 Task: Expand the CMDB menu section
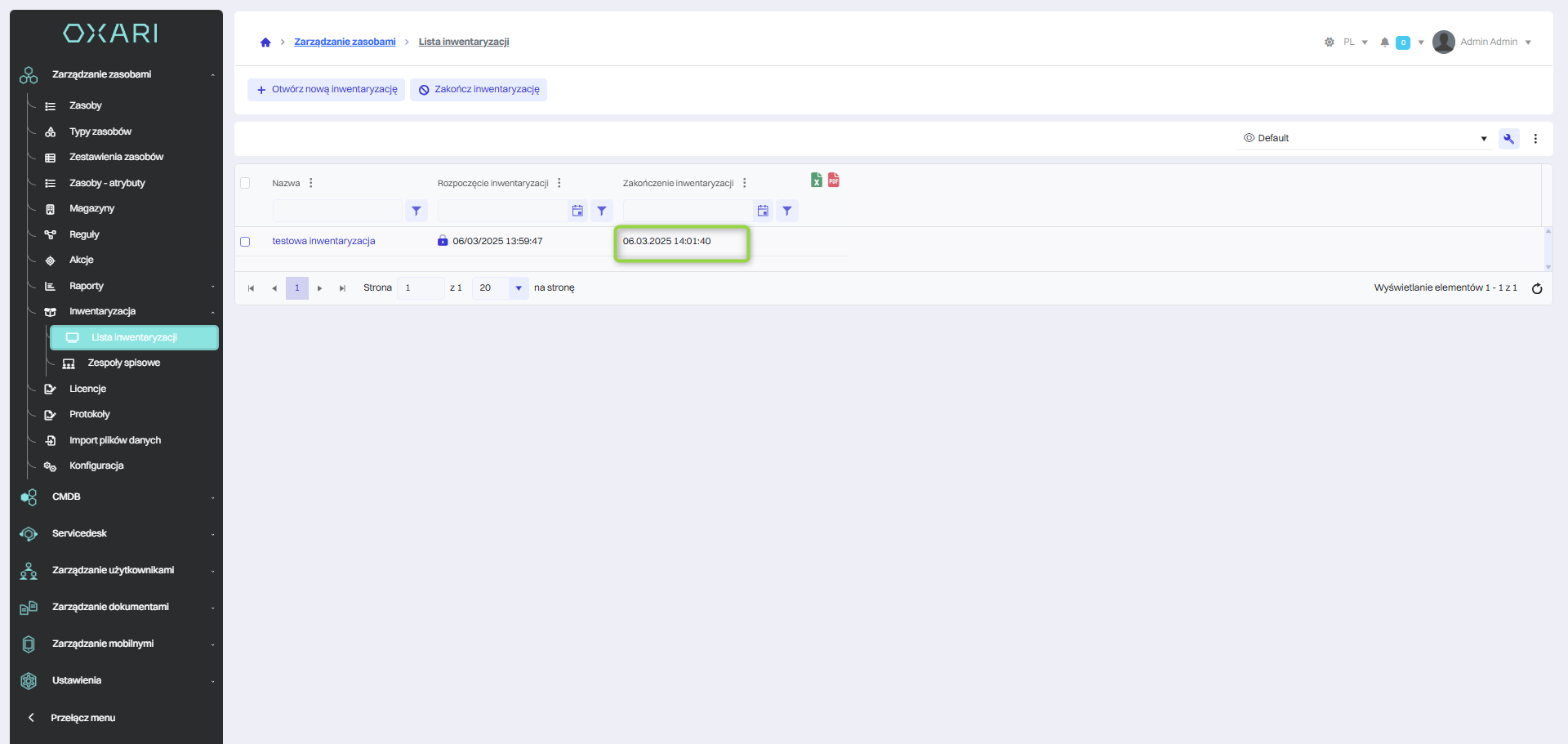[114, 497]
